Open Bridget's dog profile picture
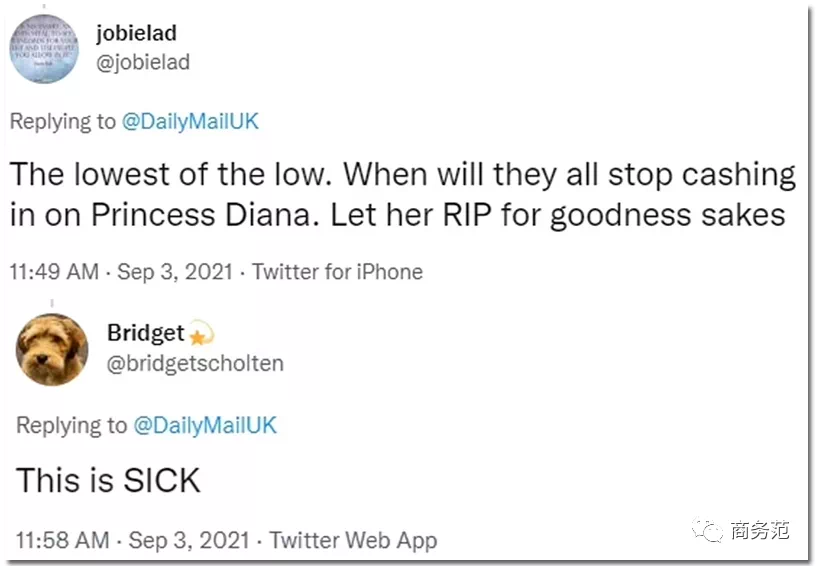Screen dimensions: 816x566 click(x=52, y=350)
